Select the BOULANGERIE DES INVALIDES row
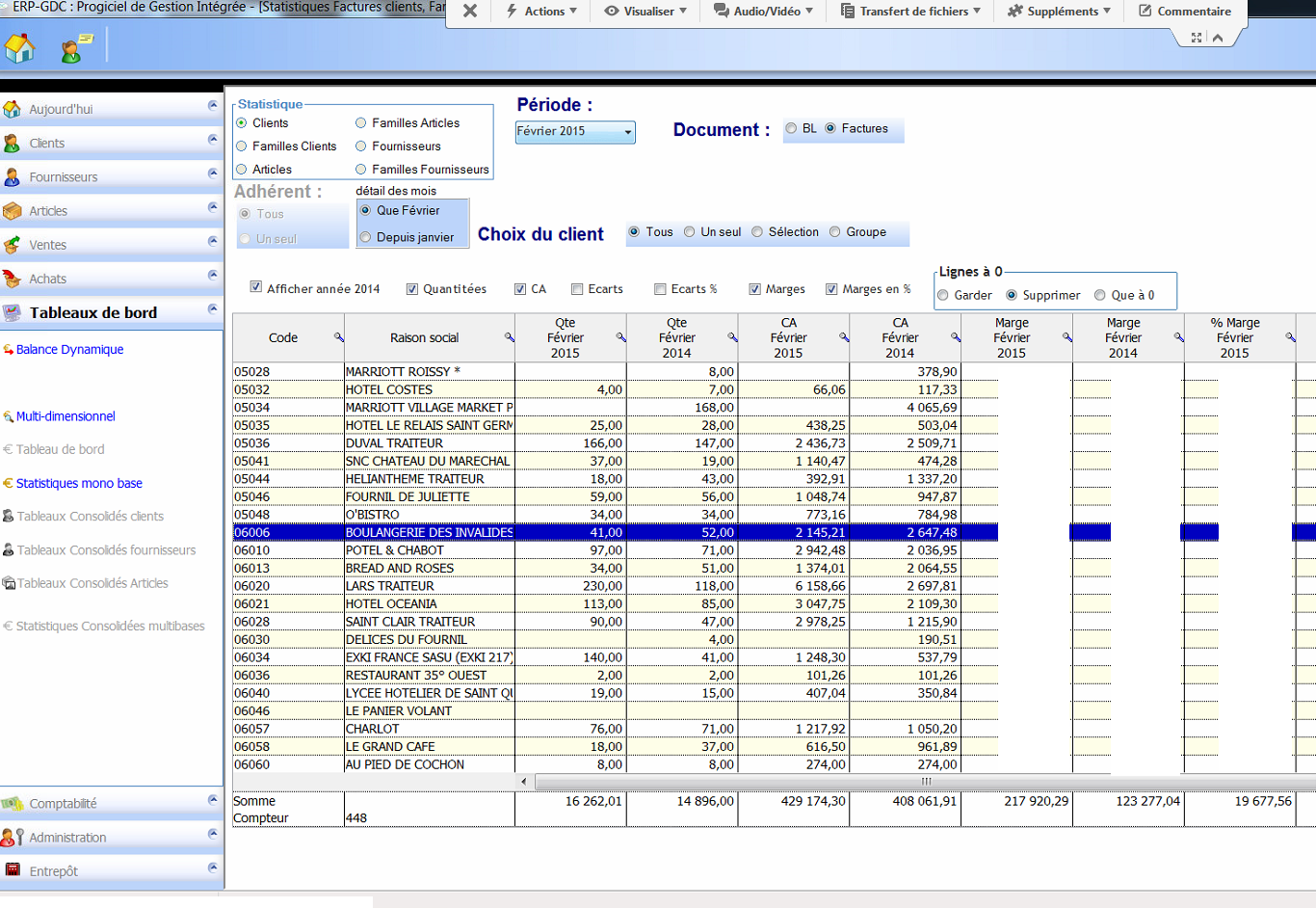This screenshot has width=1316, height=908. (615, 532)
